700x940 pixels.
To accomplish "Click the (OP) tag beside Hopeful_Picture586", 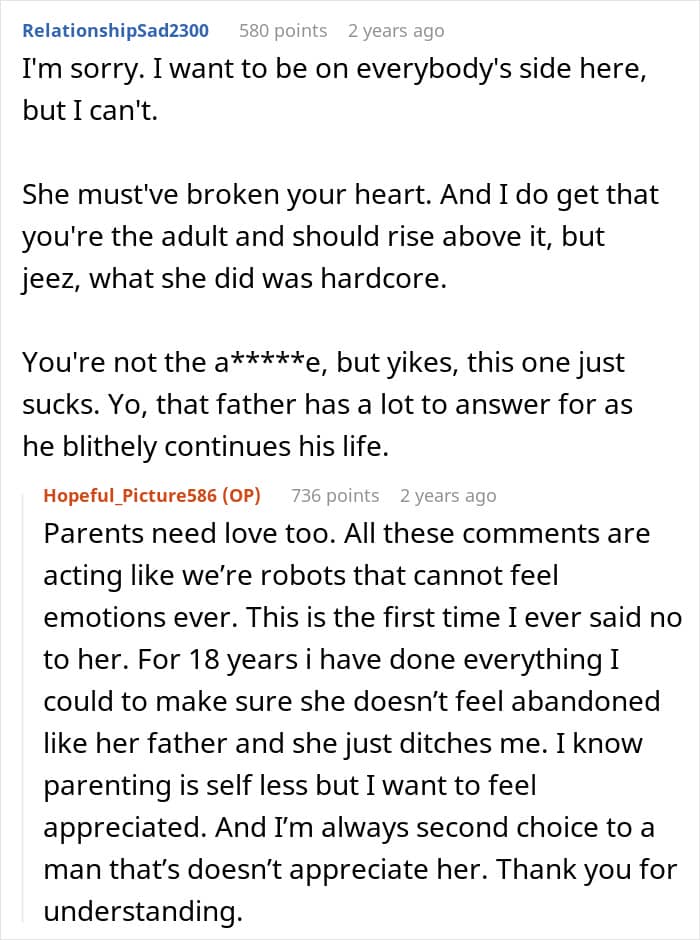I will [x=242, y=496].
